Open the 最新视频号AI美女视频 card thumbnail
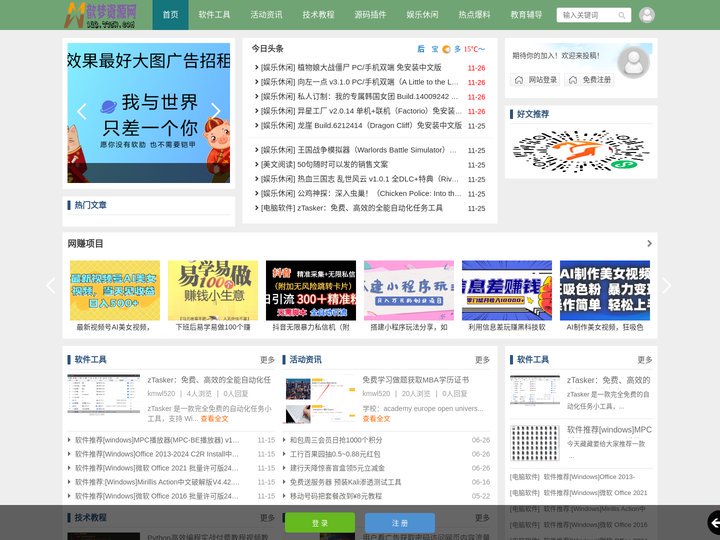Screen dimensions: 720x540 [x=115, y=290]
